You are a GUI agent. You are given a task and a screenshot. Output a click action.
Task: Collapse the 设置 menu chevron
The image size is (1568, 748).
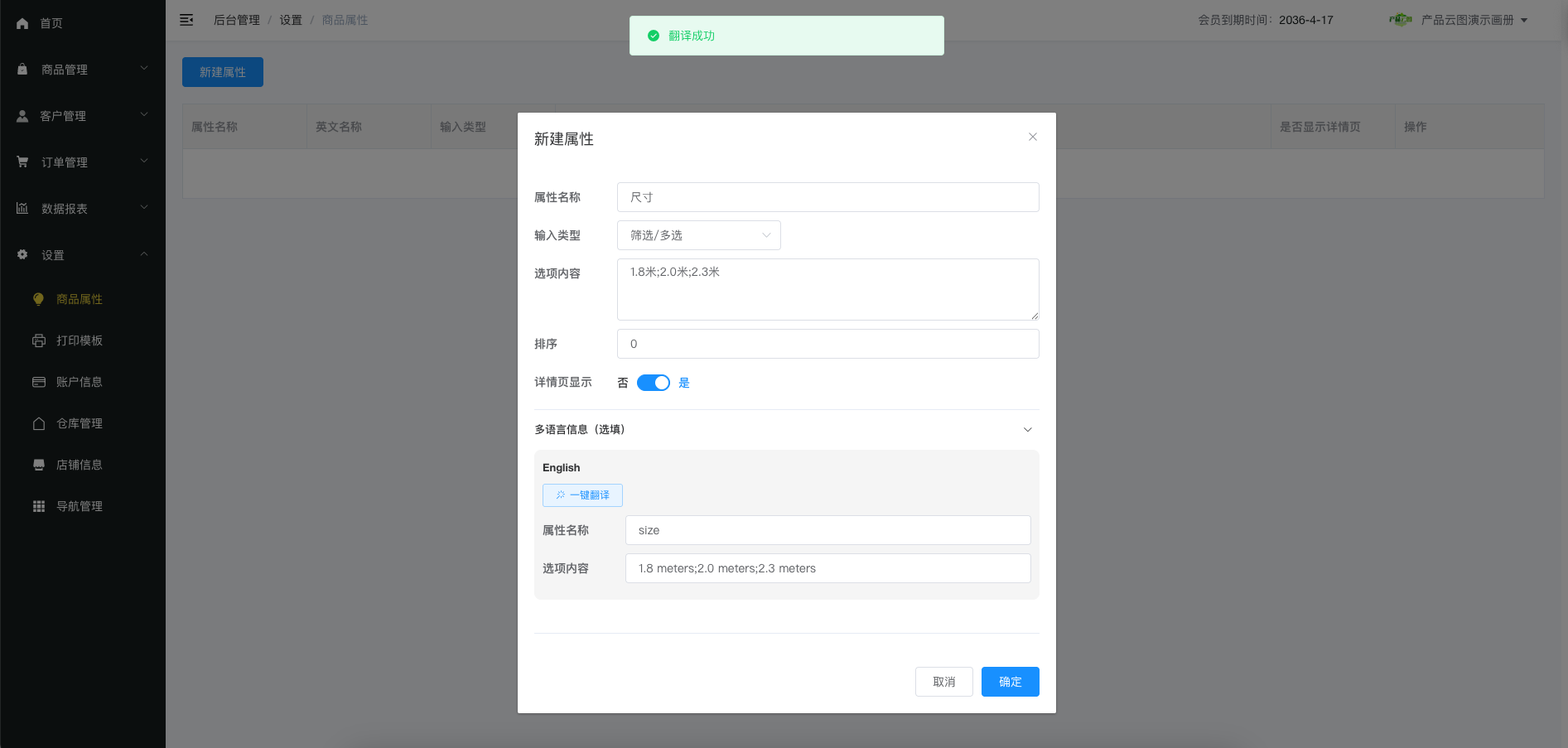(x=144, y=254)
